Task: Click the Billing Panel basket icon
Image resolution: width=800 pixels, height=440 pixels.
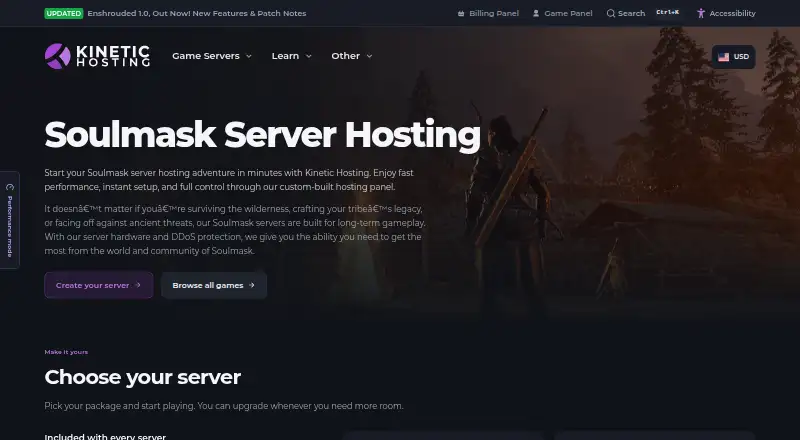Action: [x=461, y=14]
